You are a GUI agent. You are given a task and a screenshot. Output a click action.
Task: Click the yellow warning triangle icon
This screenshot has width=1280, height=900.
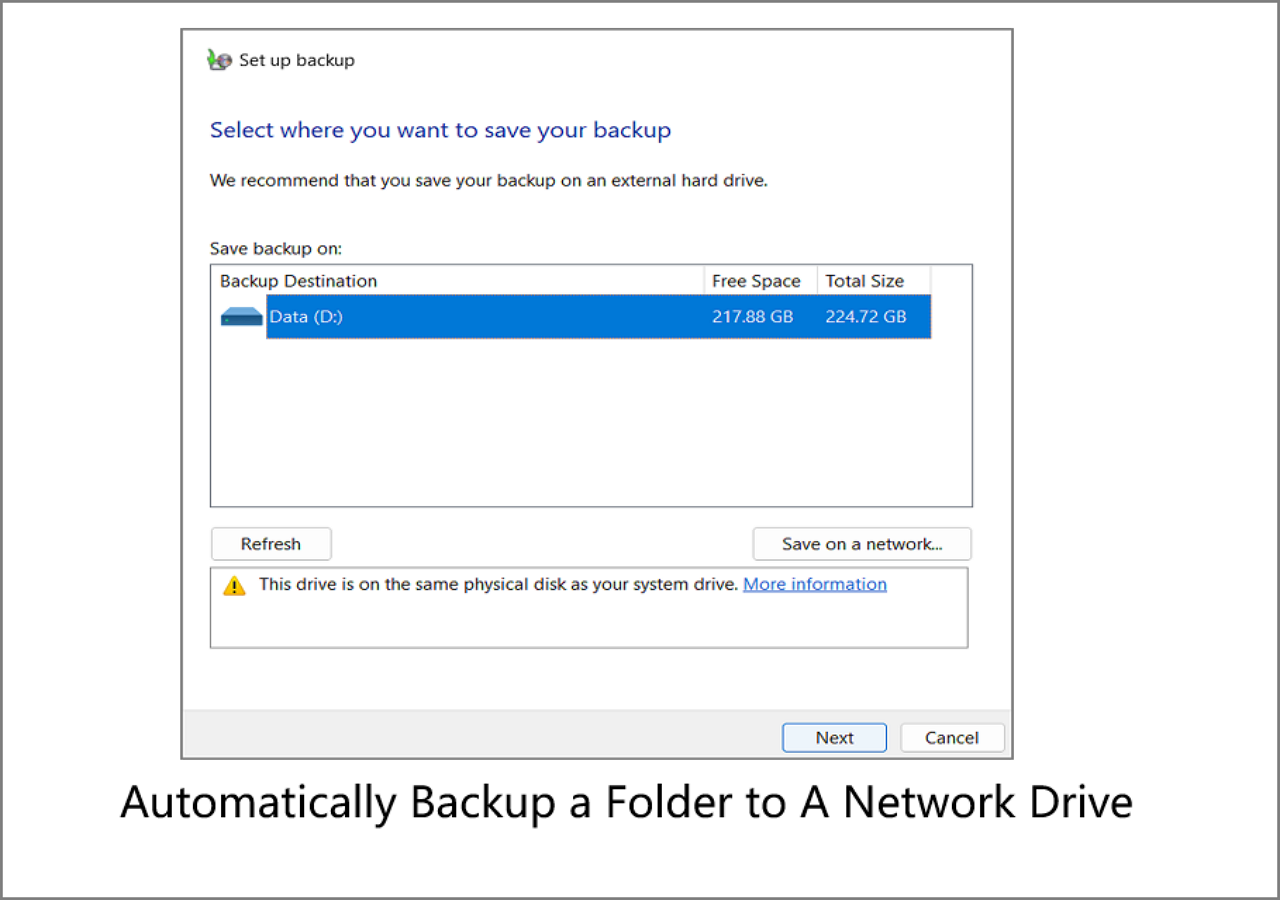pyautogui.click(x=234, y=586)
